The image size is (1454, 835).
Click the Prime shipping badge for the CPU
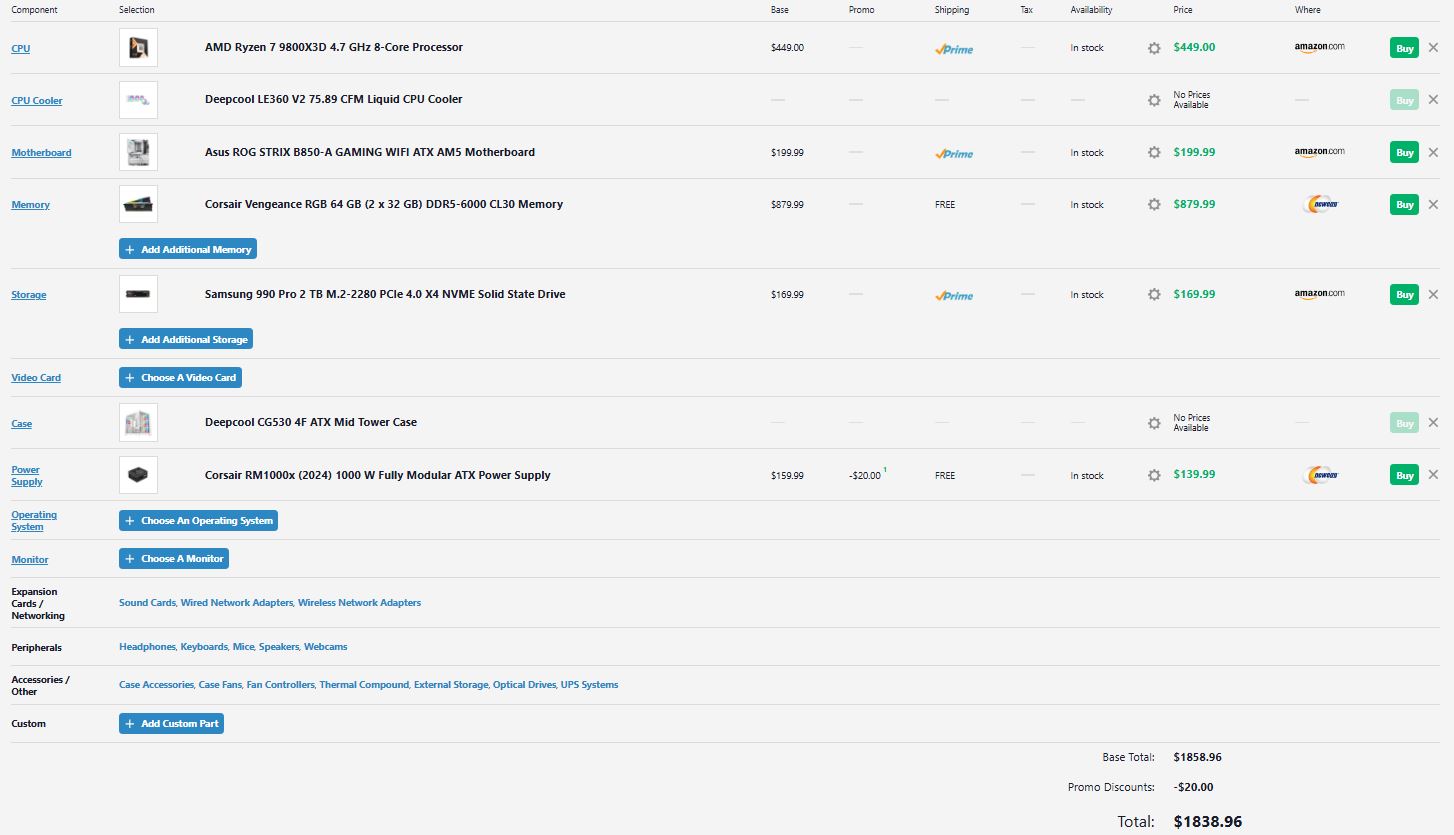[954, 49]
